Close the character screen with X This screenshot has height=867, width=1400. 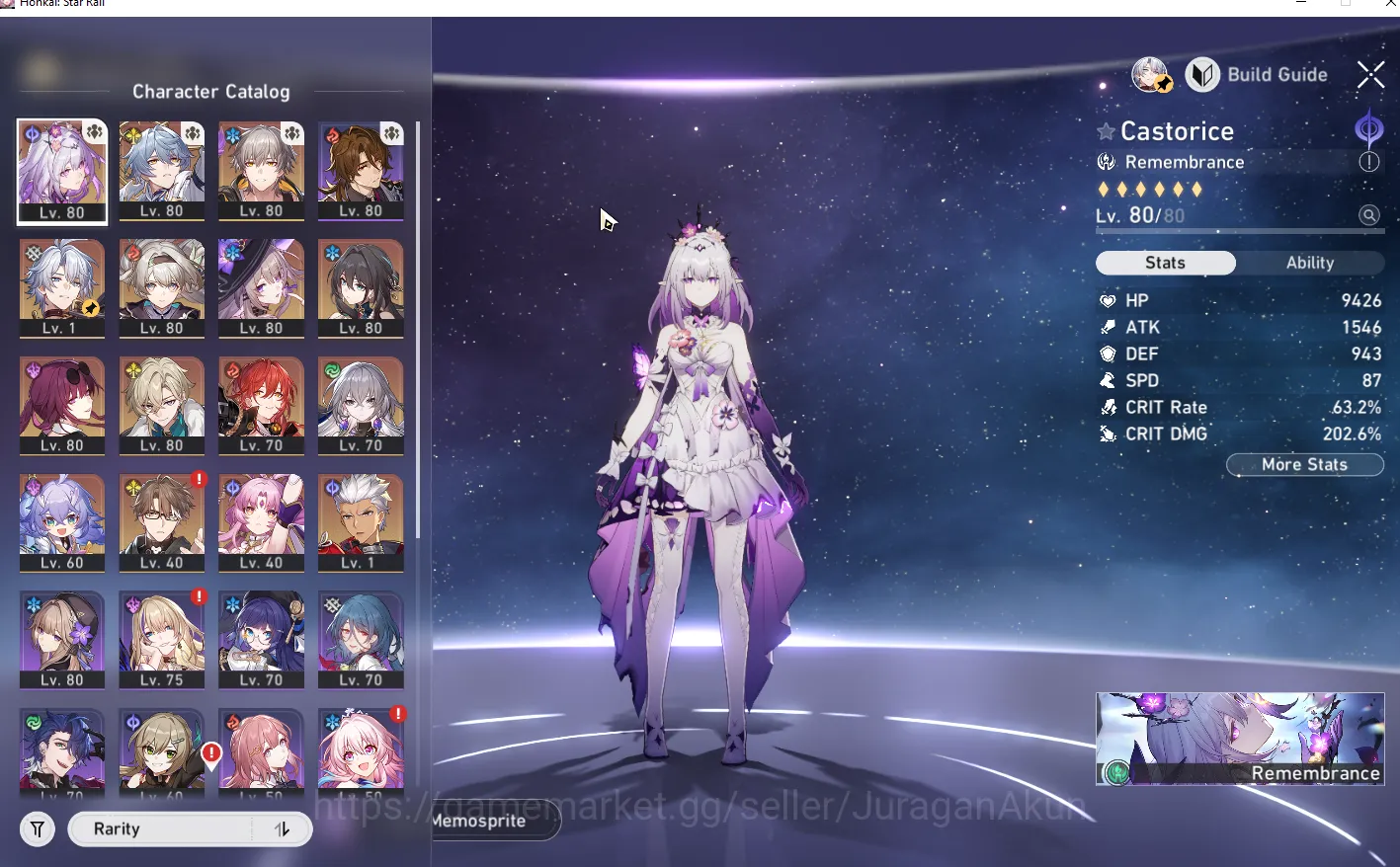1370,74
